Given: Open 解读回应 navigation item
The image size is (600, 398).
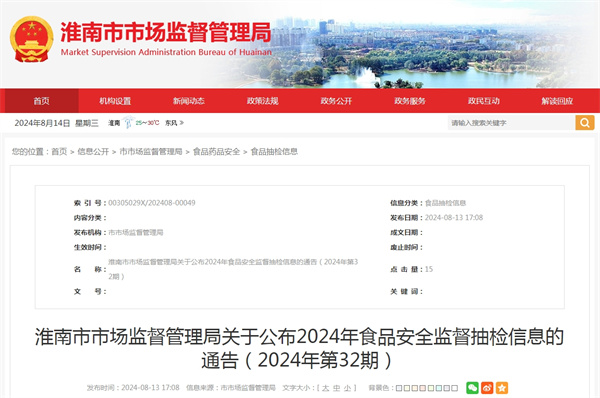Looking at the screenshot, I should [557, 101].
